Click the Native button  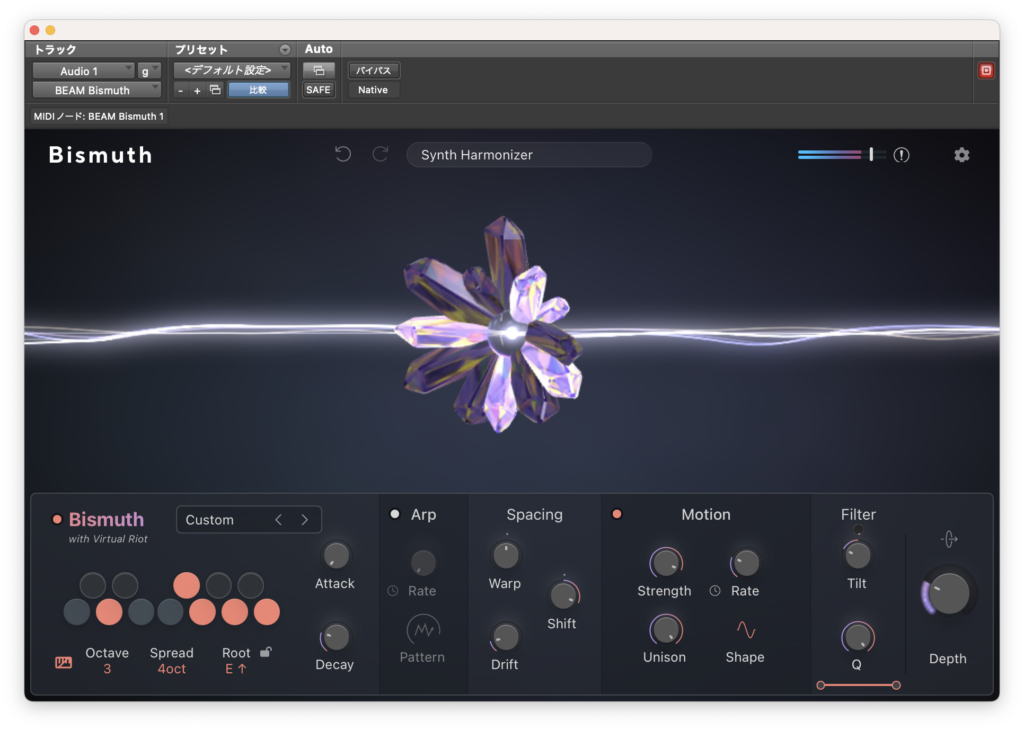click(x=373, y=89)
